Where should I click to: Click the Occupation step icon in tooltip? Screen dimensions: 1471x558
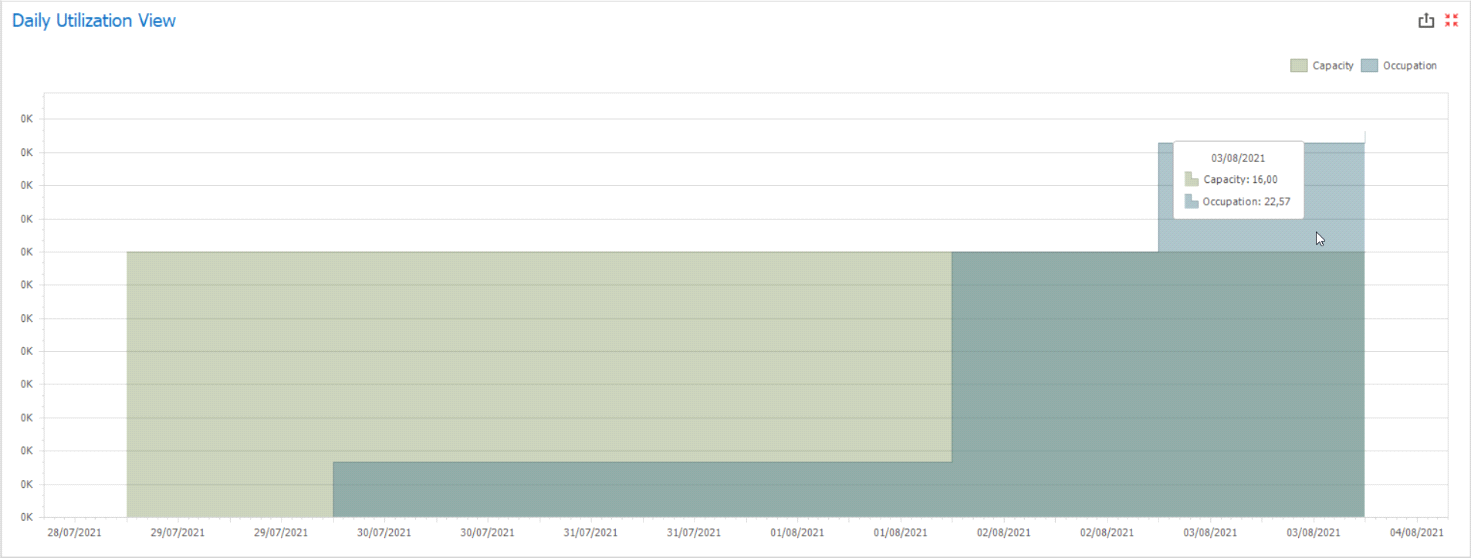[x=1191, y=201]
